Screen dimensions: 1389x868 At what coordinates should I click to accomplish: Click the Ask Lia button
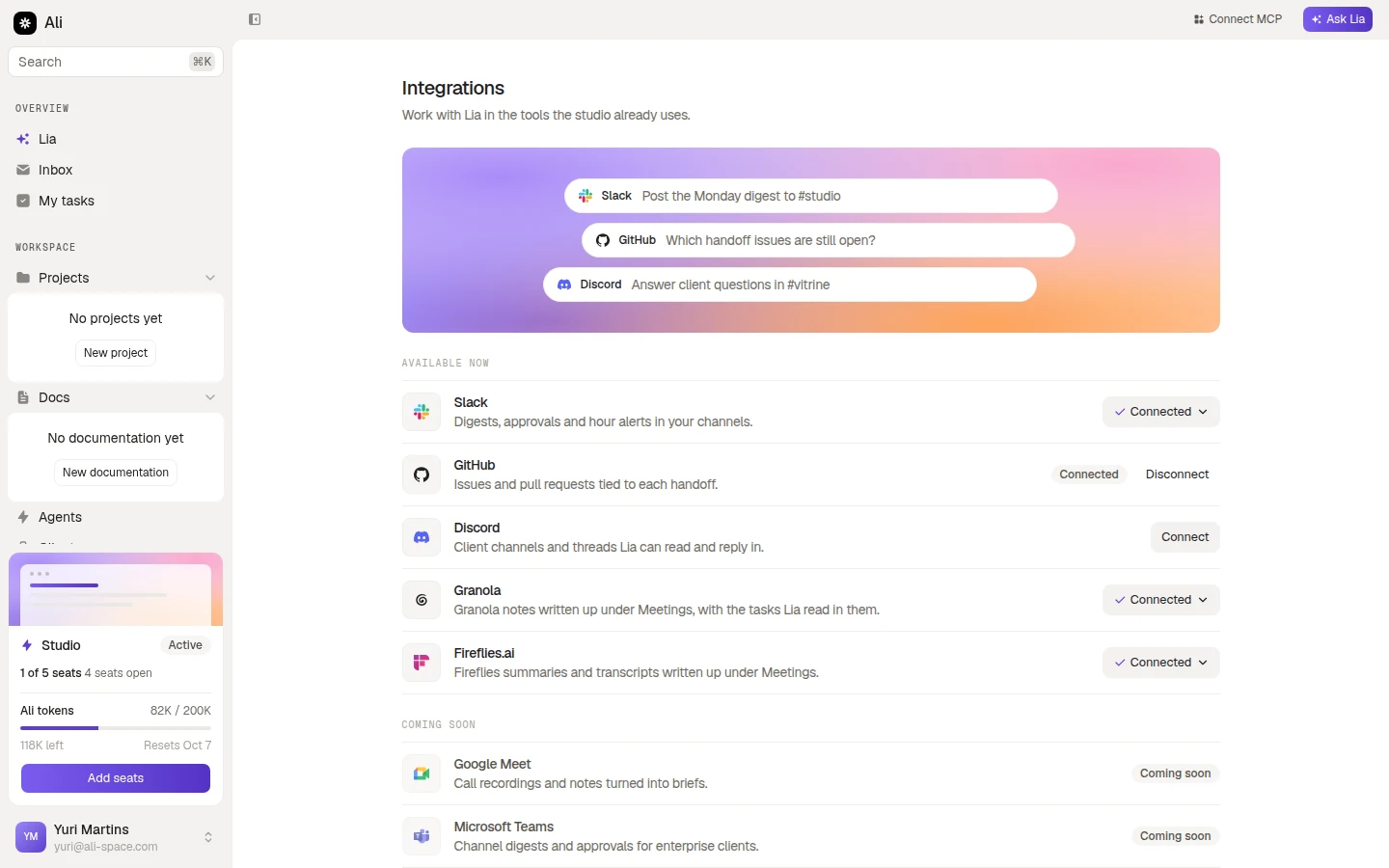click(x=1338, y=19)
